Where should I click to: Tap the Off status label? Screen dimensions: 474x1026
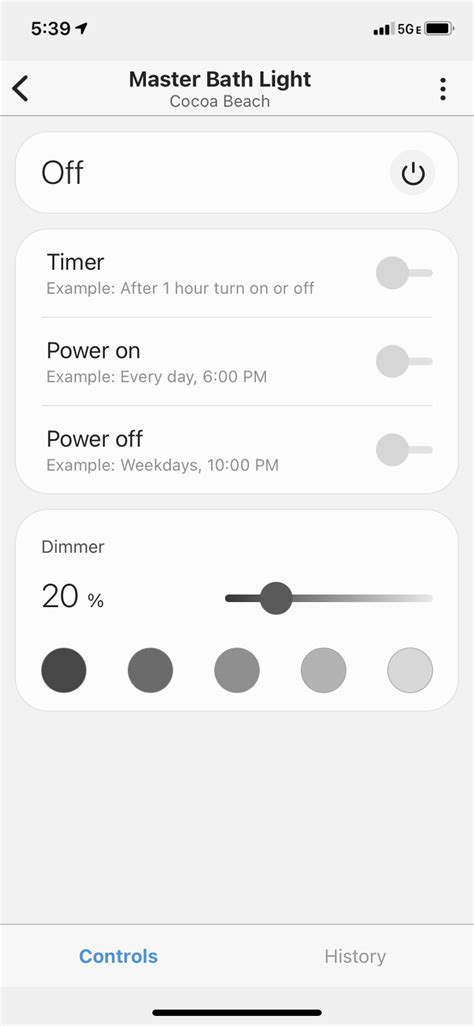(62, 173)
